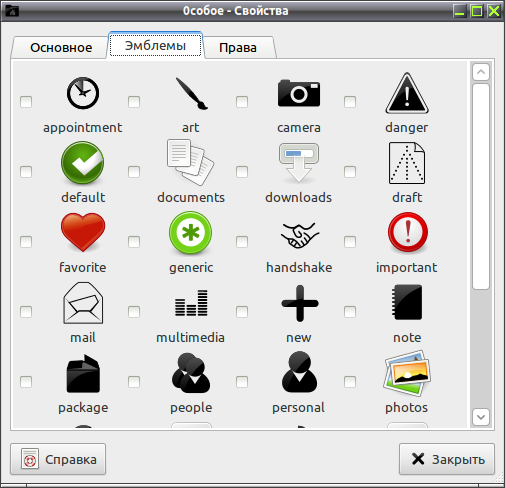This screenshot has height=488, width=505.
Task: Select the green checkmark default emblem
Action: 82,163
